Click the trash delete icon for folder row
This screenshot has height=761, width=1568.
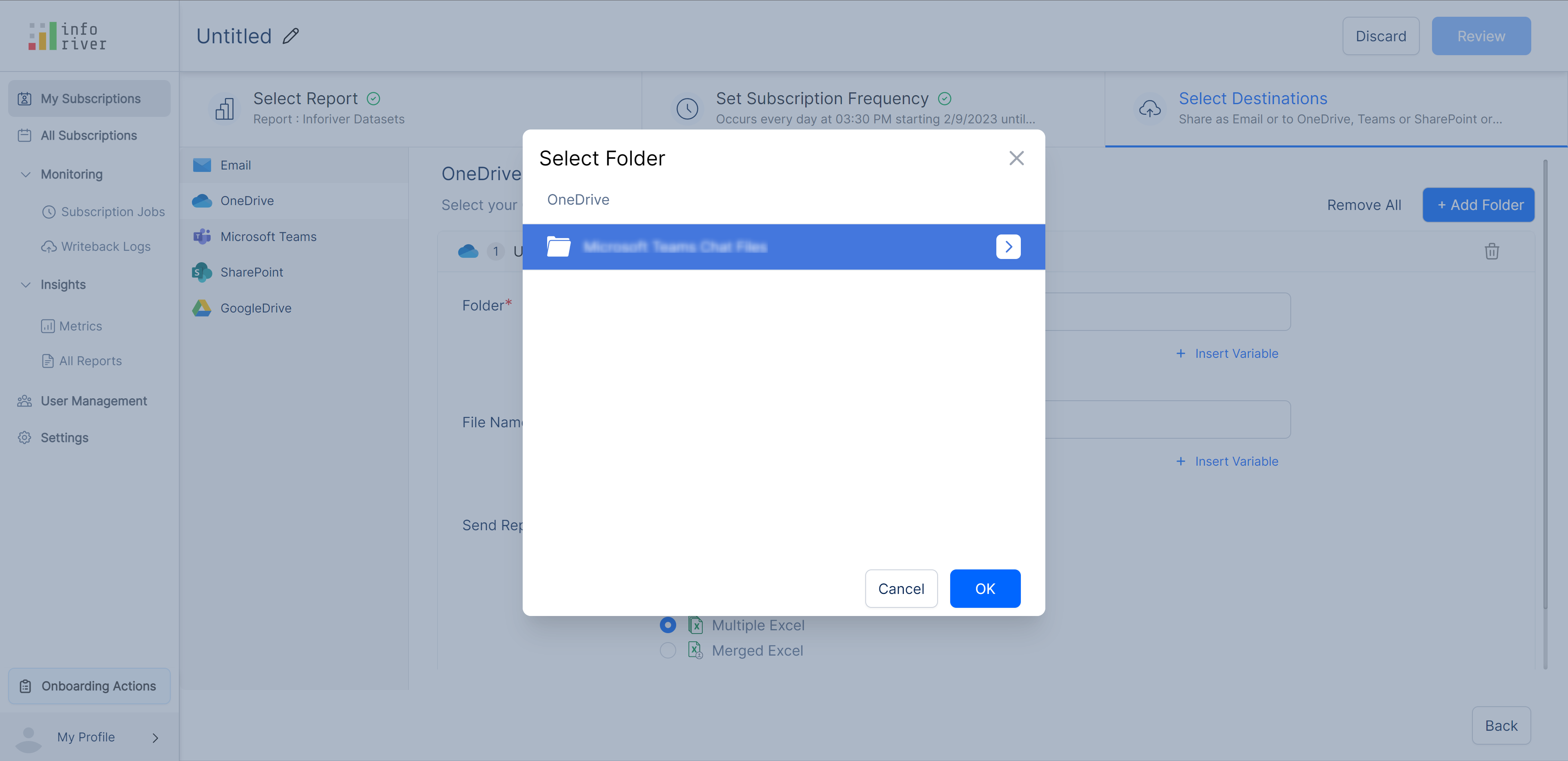click(x=1491, y=251)
